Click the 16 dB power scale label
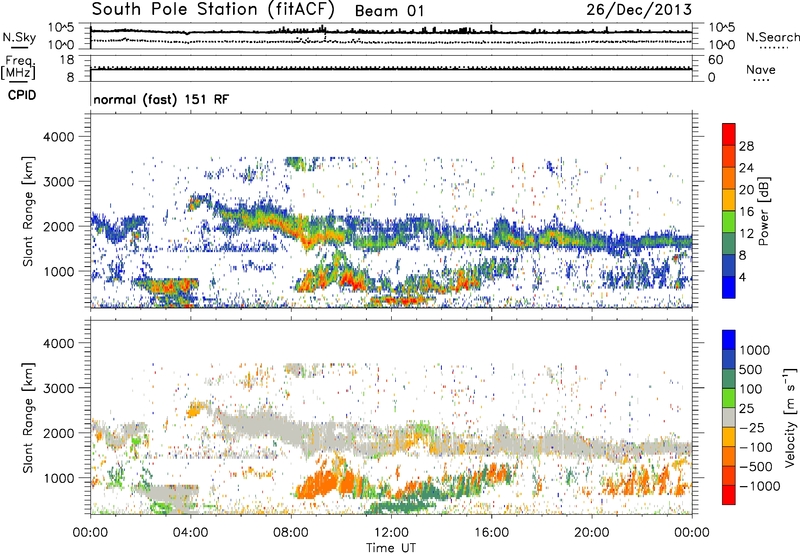This screenshot has height=554, width=800. click(x=746, y=212)
